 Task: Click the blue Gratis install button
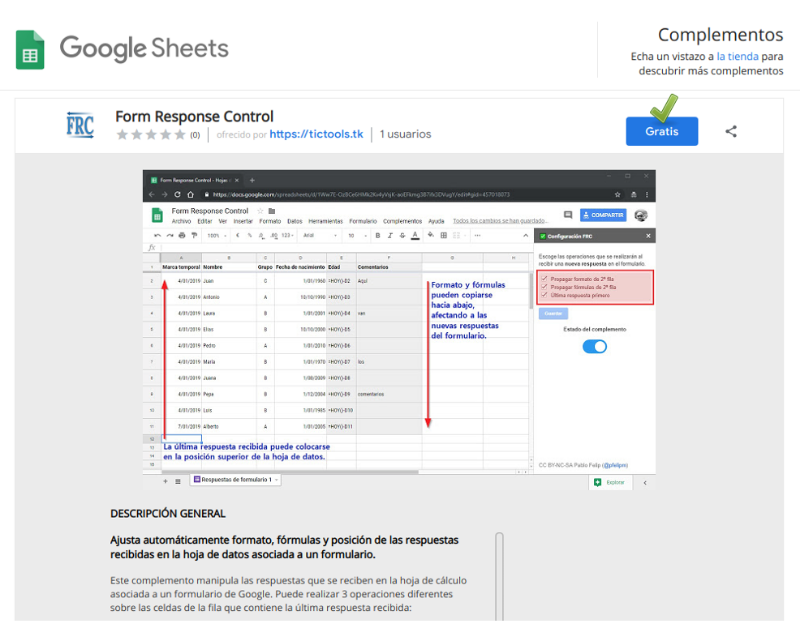coord(662,131)
